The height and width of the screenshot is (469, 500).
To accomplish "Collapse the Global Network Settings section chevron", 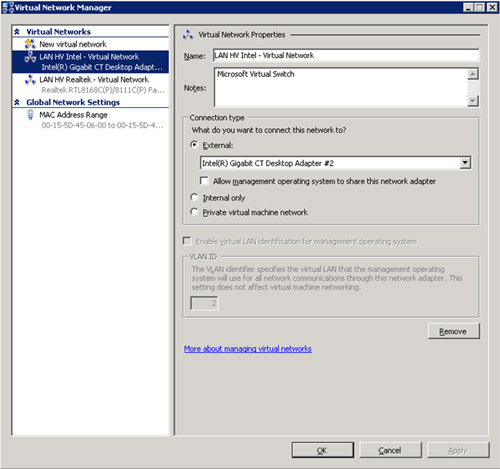I will 17,102.
